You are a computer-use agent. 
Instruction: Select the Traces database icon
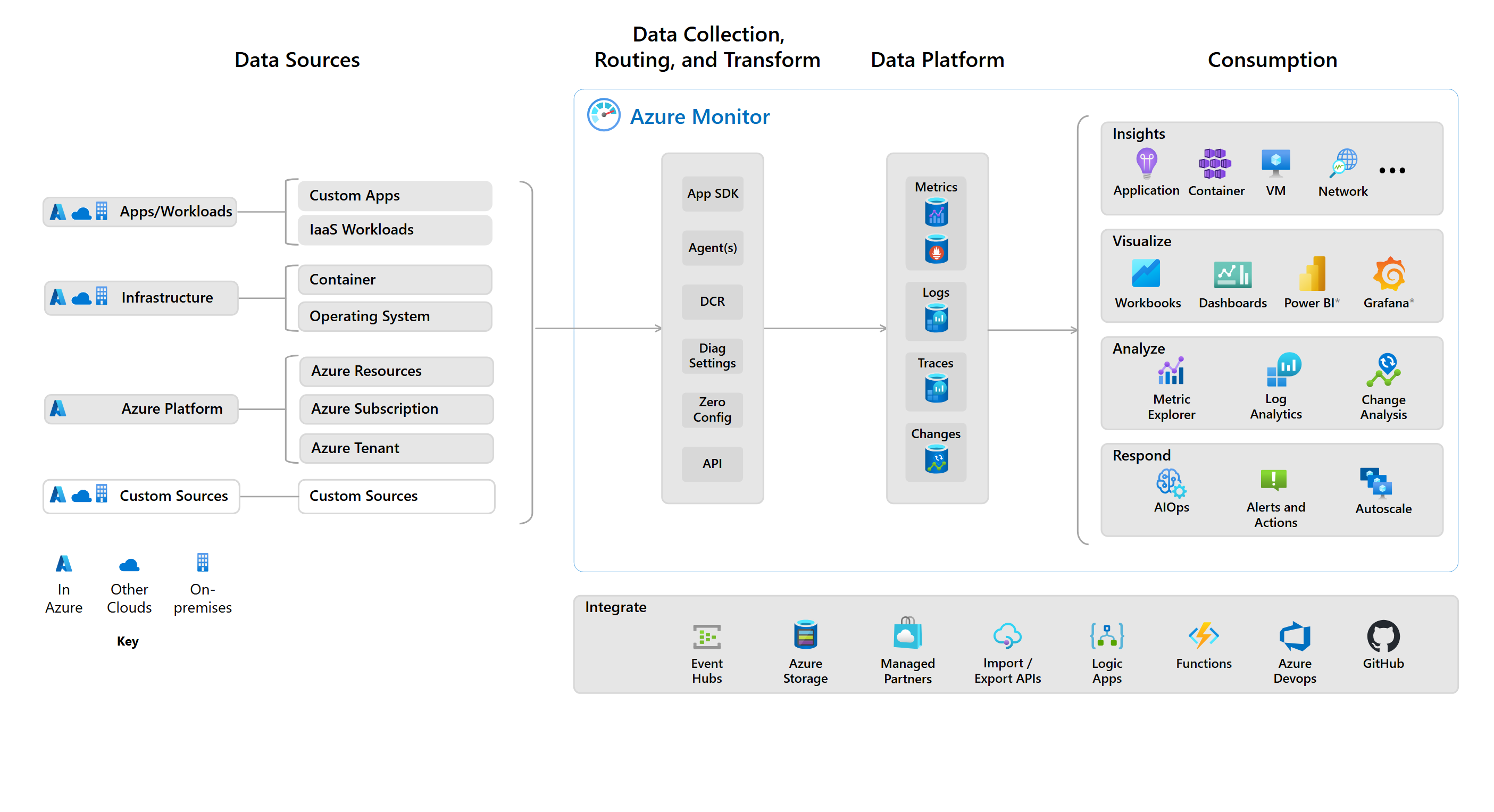click(936, 388)
